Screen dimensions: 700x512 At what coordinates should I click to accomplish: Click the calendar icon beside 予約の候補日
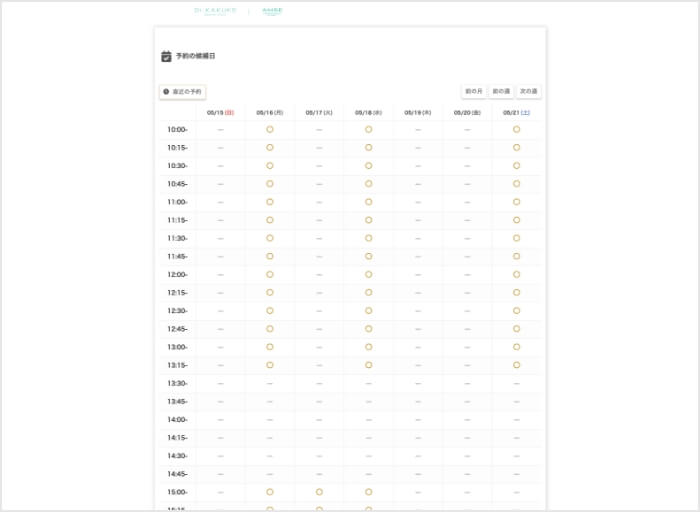pos(166,56)
